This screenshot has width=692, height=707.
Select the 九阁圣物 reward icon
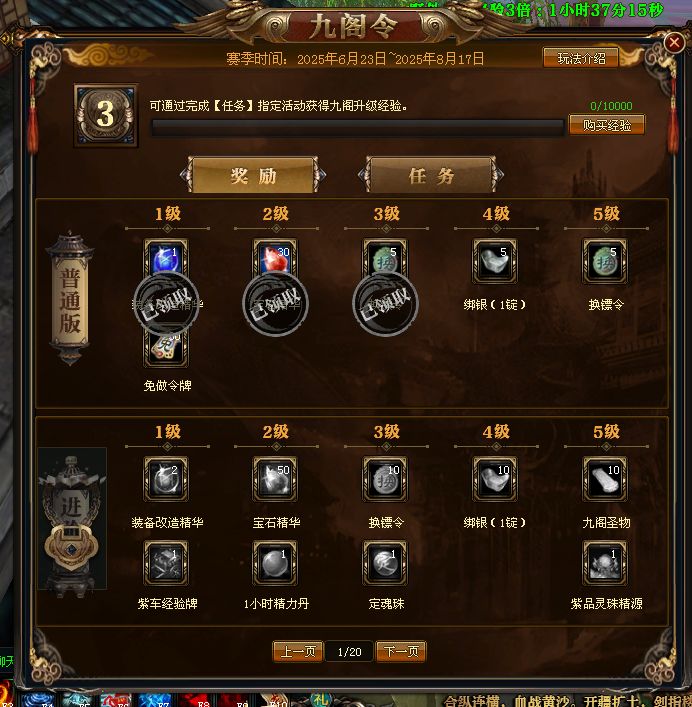(x=605, y=479)
